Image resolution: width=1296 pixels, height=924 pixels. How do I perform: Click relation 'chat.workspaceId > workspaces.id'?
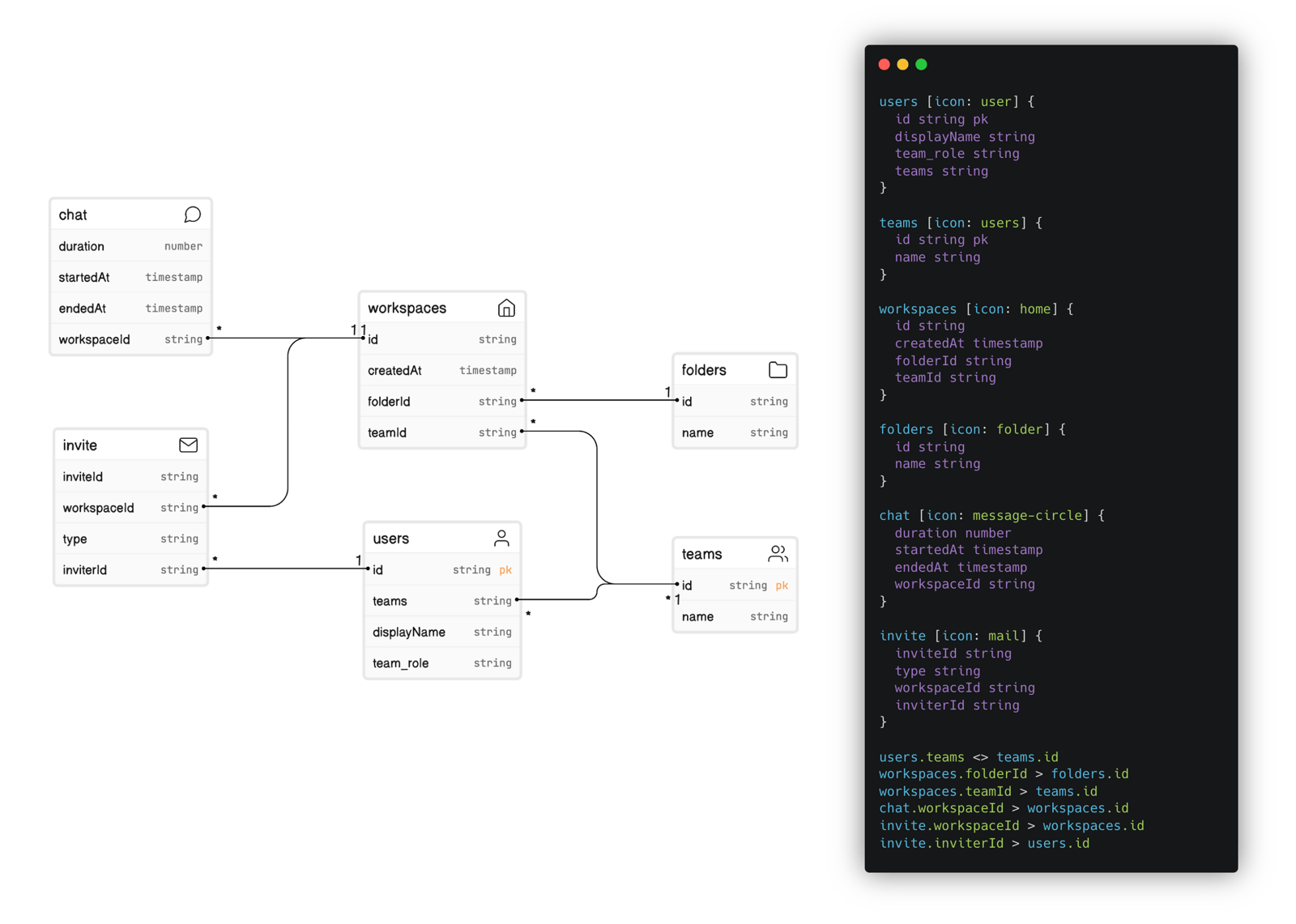tap(1004, 808)
